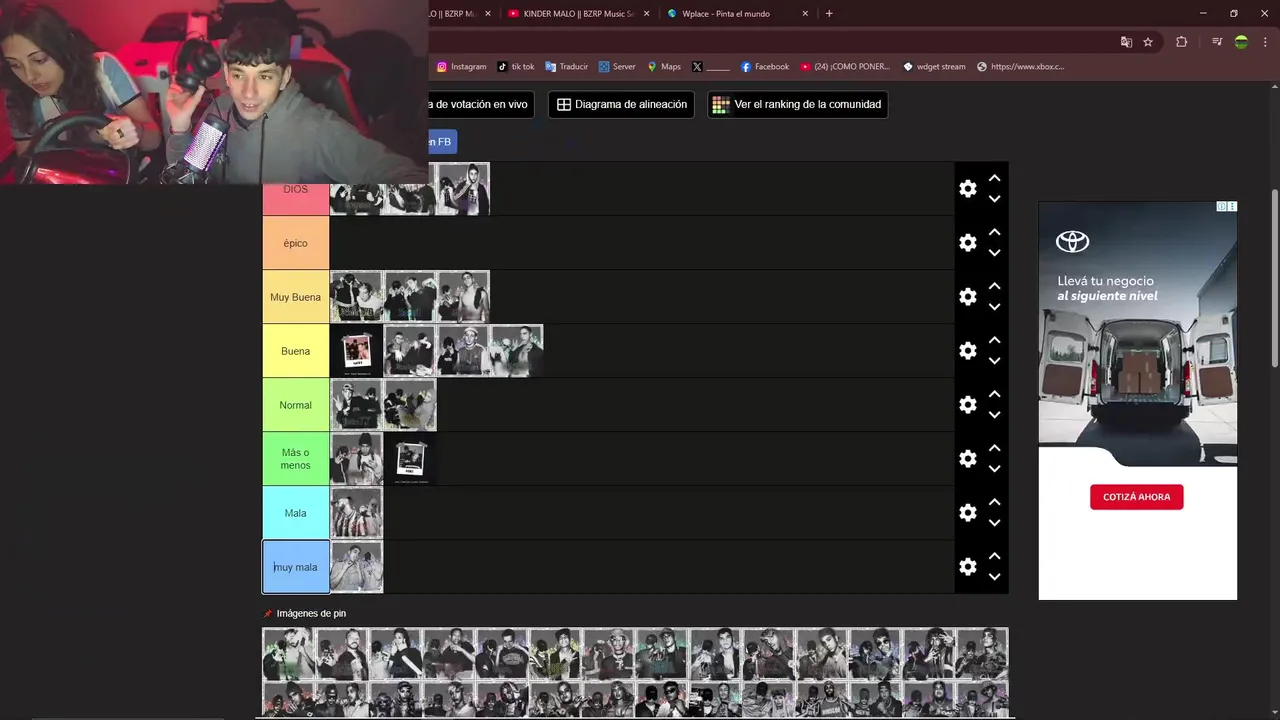Move Más o menos tier down
Viewport: 1280px width, 720px height.
(x=994, y=469)
